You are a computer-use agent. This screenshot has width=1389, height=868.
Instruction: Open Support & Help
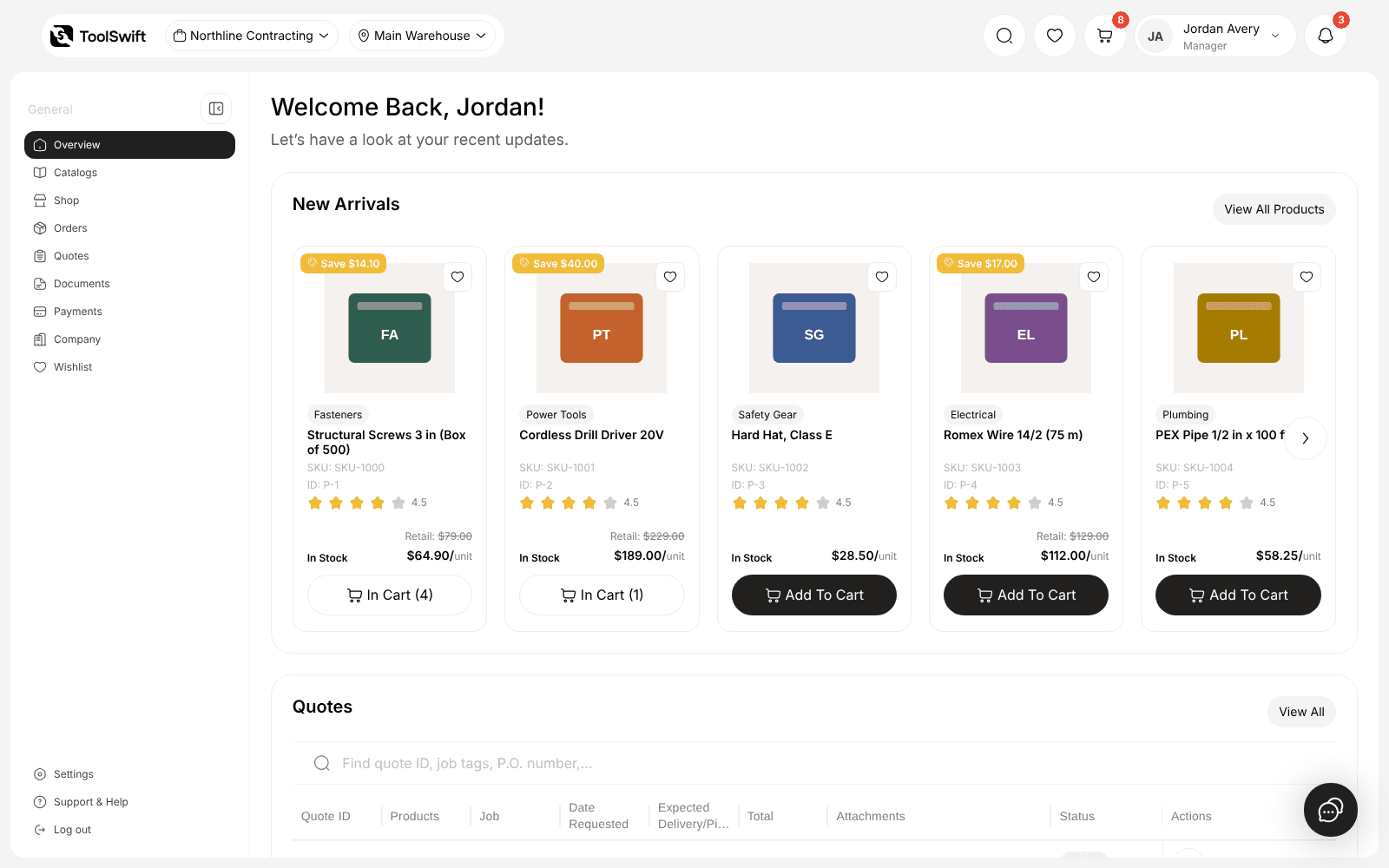(x=129, y=802)
